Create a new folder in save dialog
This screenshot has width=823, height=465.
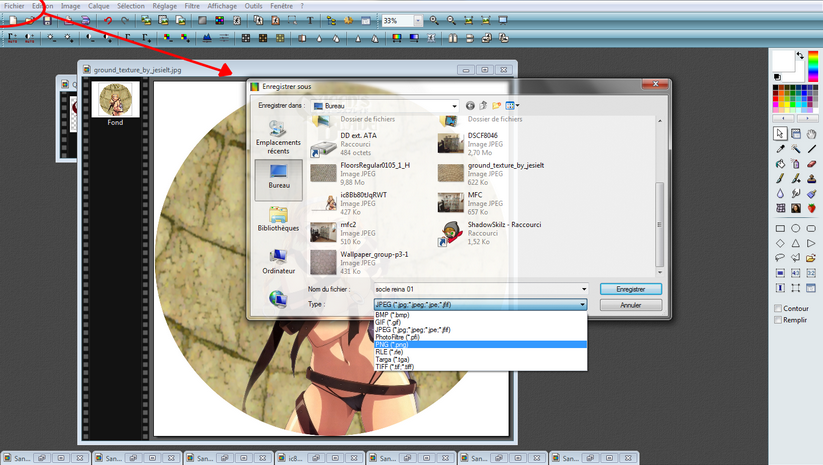click(497, 105)
